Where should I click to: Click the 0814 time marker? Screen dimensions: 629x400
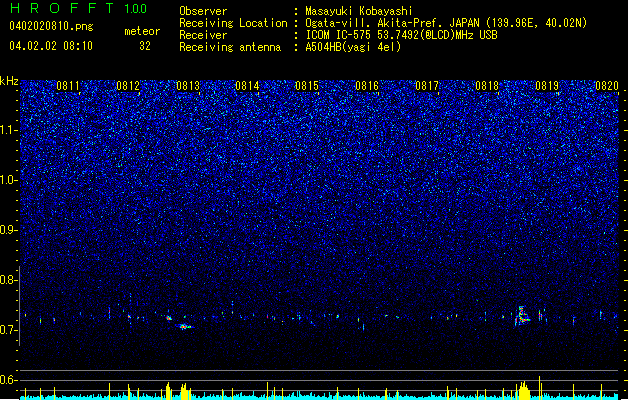(247, 86)
